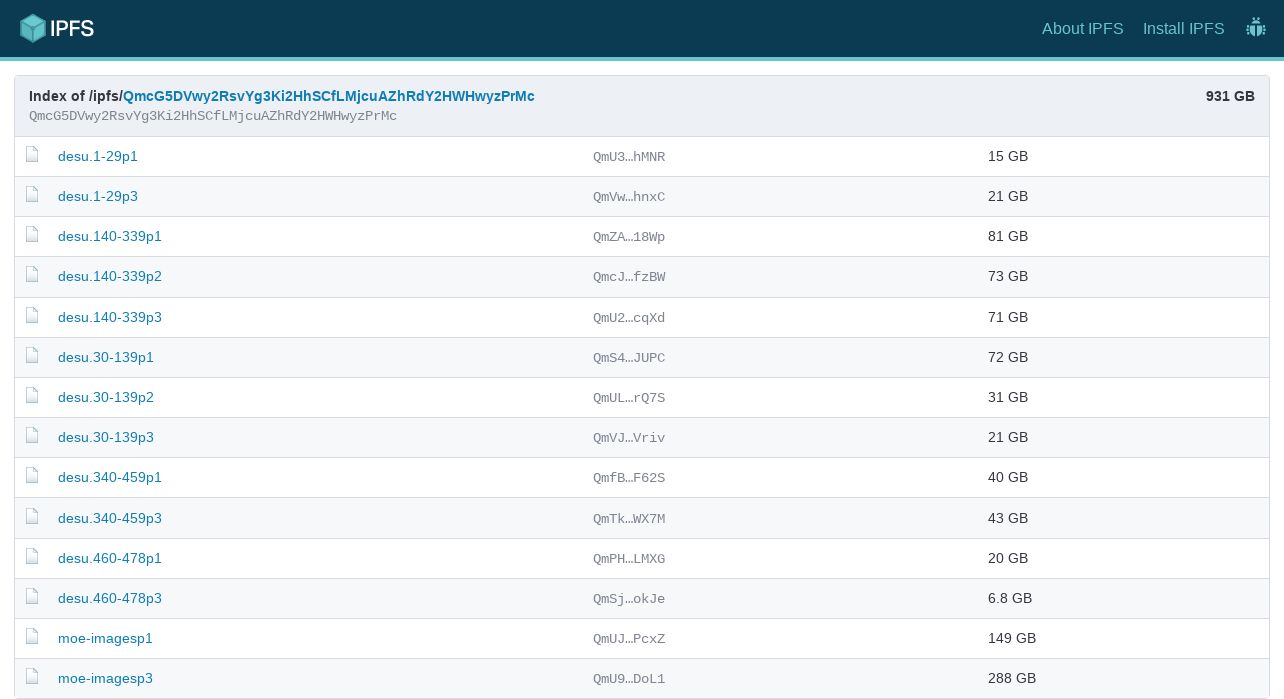1284x699 pixels.
Task: Click hash QmS4…JUPC
Action: [629, 358]
